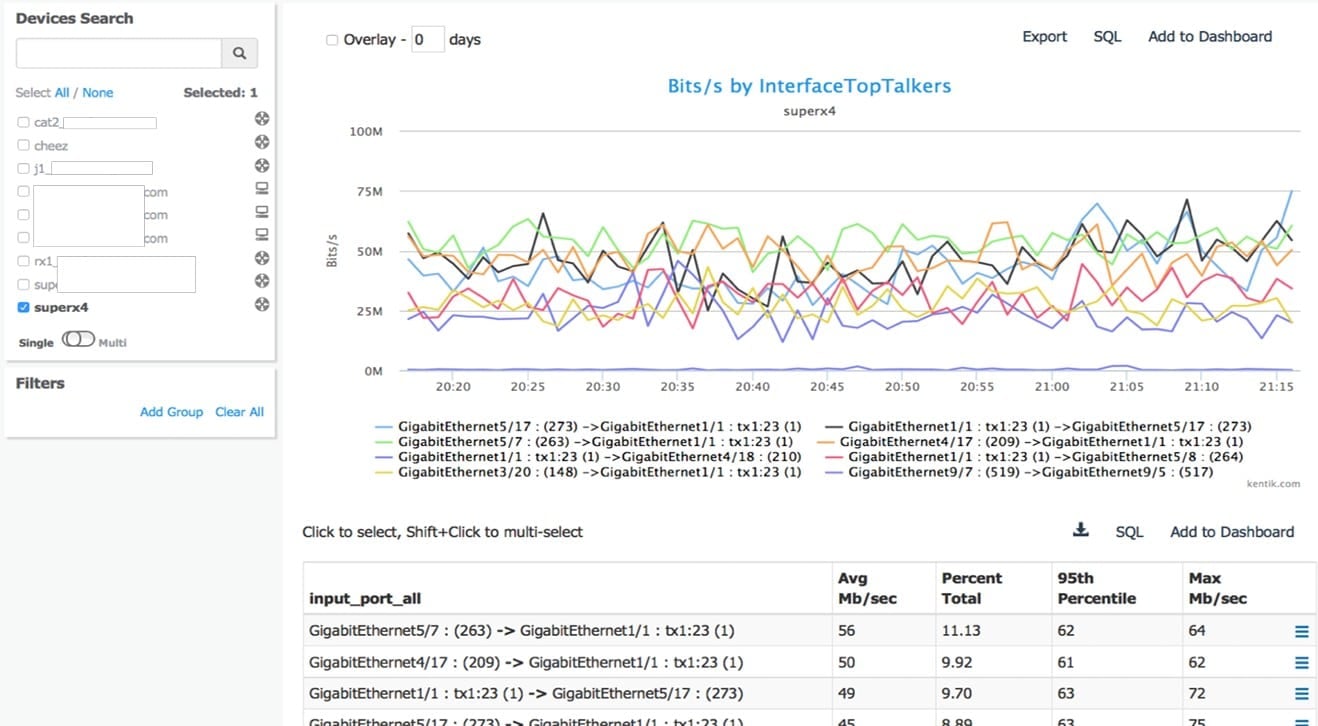The height and width of the screenshot is (726, 1318).
Task: Toggle the yellow GigabitEthernet3/20 (148) legend entry
Action: click(587, 472)
